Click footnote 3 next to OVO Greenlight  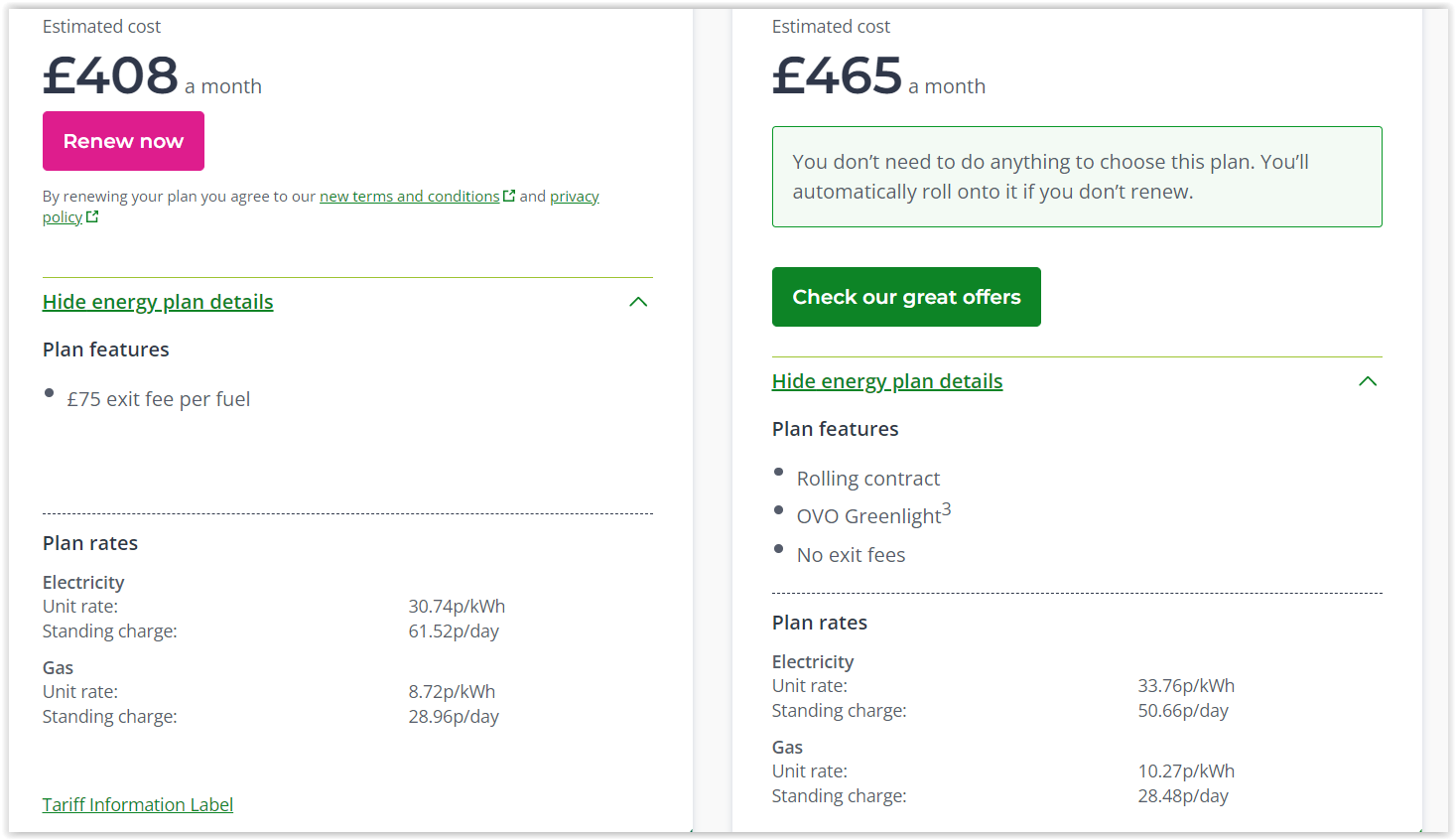point(946,509)
